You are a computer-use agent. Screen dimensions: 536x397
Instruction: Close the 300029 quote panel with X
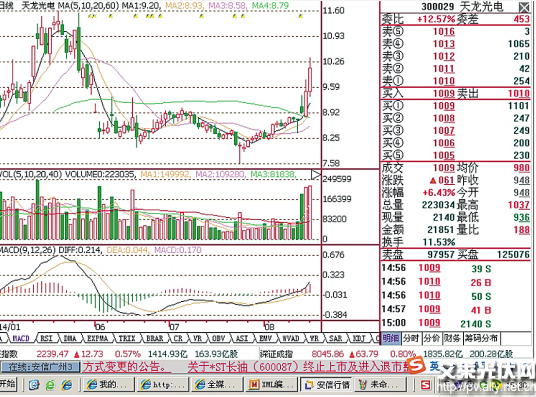tap(524, 7)
